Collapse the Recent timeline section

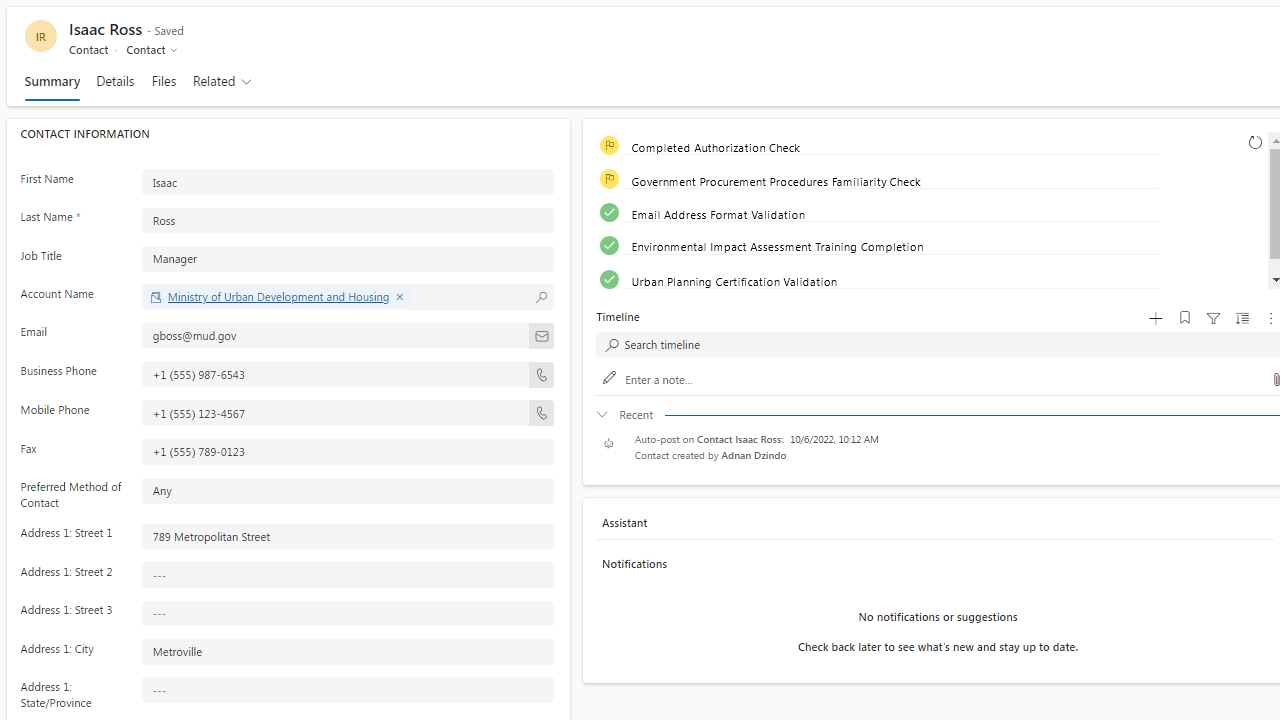602,415
